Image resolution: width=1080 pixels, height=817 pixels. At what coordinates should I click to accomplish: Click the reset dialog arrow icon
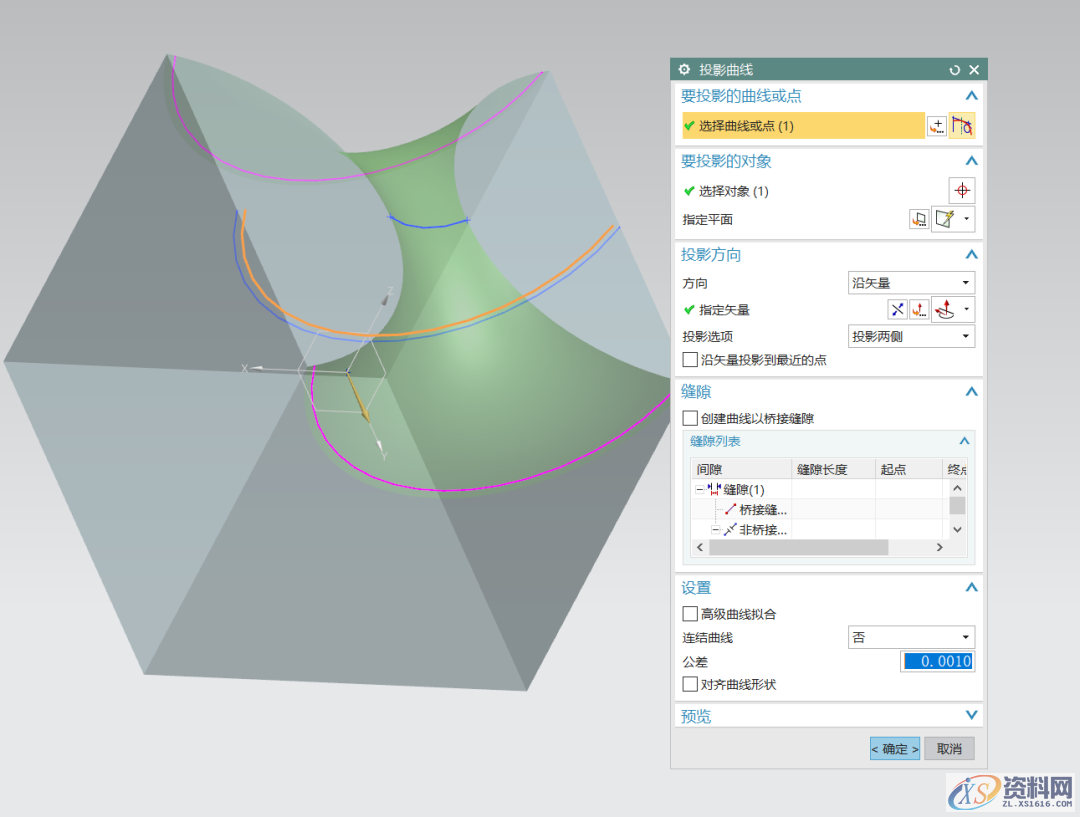[955, 70]
